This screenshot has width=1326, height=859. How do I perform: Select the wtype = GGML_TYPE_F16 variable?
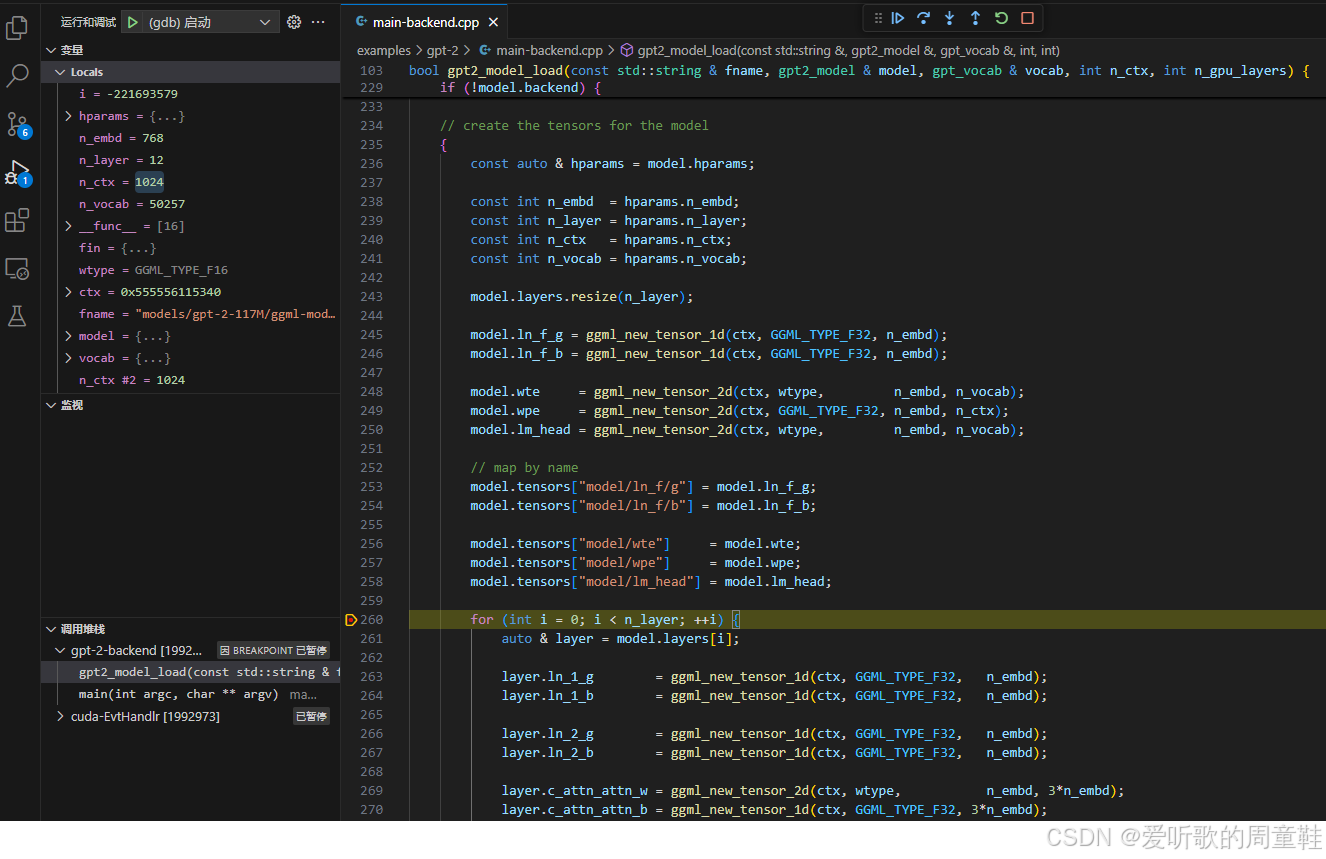point(190,270)
